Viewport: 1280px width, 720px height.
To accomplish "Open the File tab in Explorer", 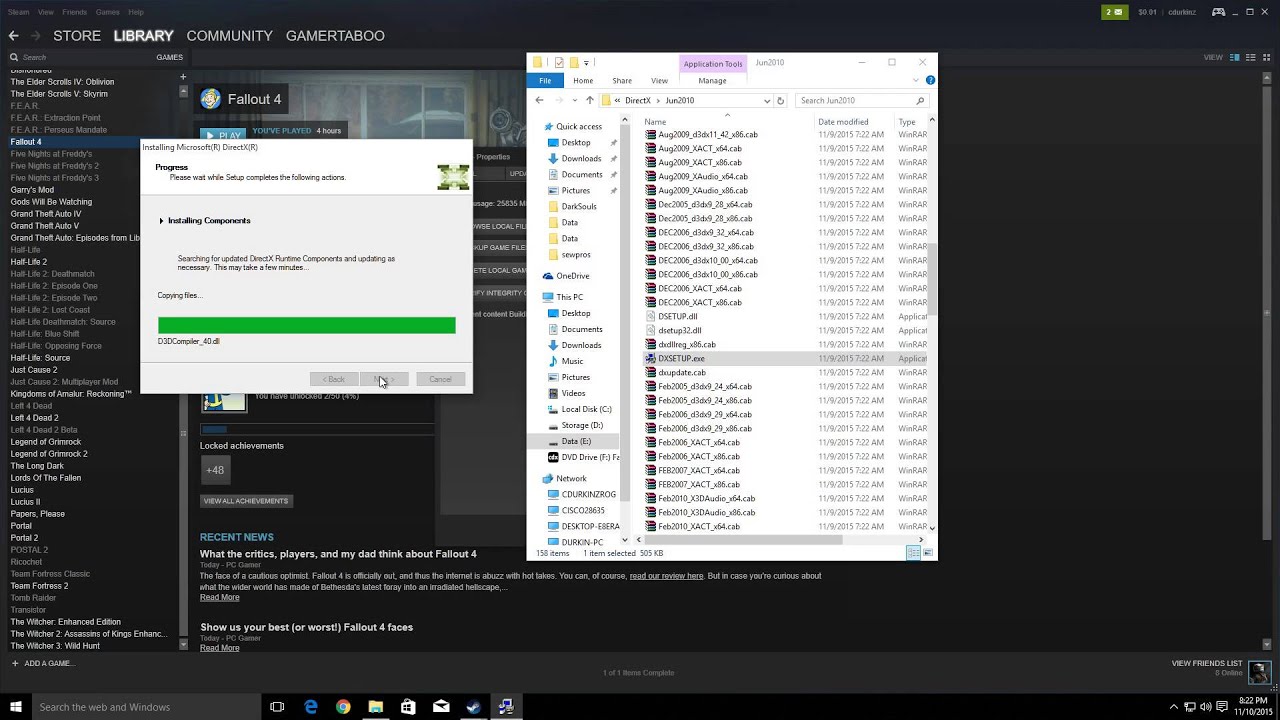I will (545, 81).
